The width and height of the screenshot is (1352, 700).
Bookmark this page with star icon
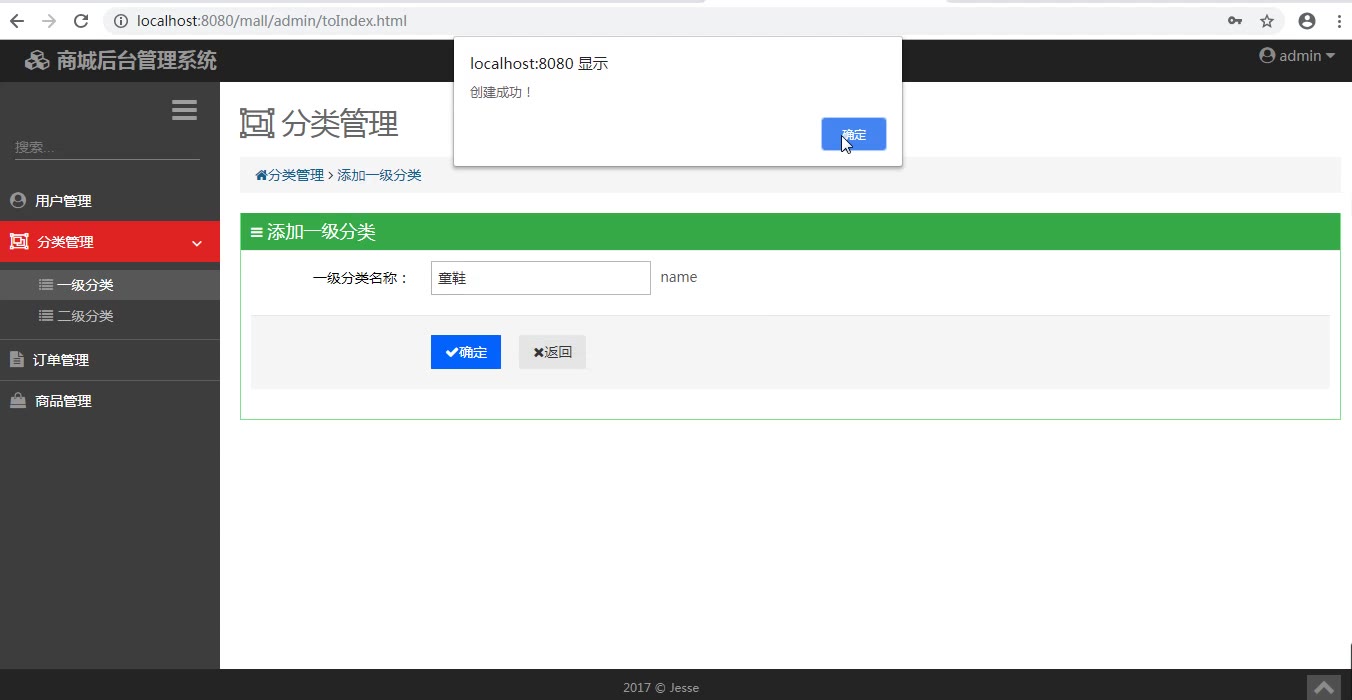click(x=1267, y=21)
